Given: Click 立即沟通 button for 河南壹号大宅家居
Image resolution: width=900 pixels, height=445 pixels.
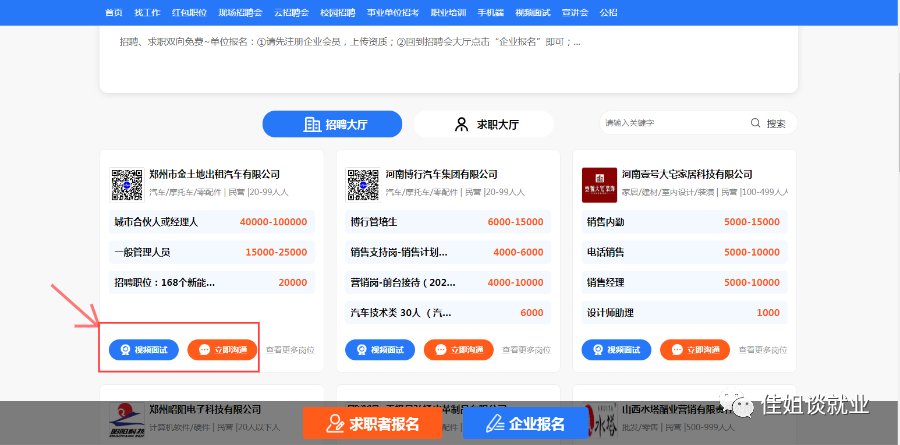Looking at the screenshot, I should click(x=695, y=350).
